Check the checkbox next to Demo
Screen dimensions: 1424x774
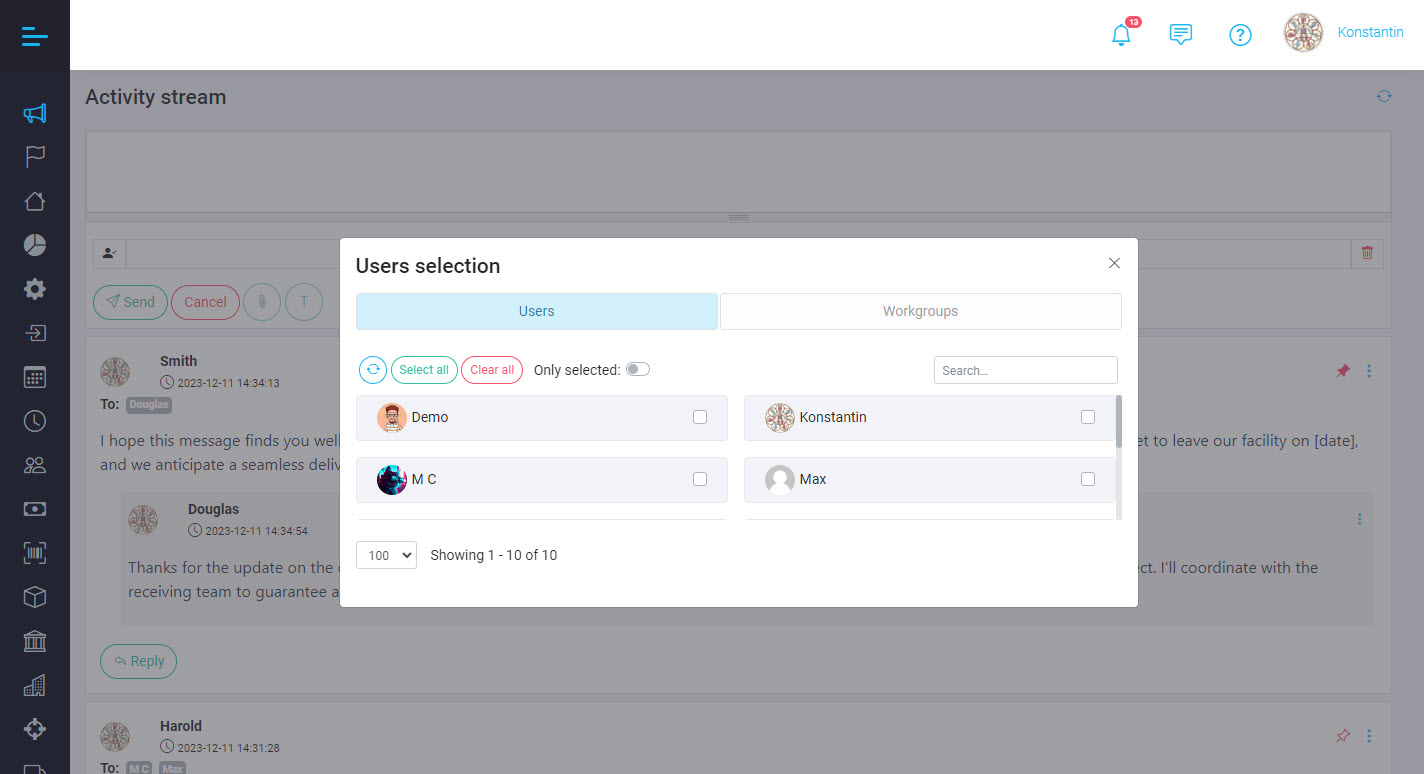tap(699, 417)
